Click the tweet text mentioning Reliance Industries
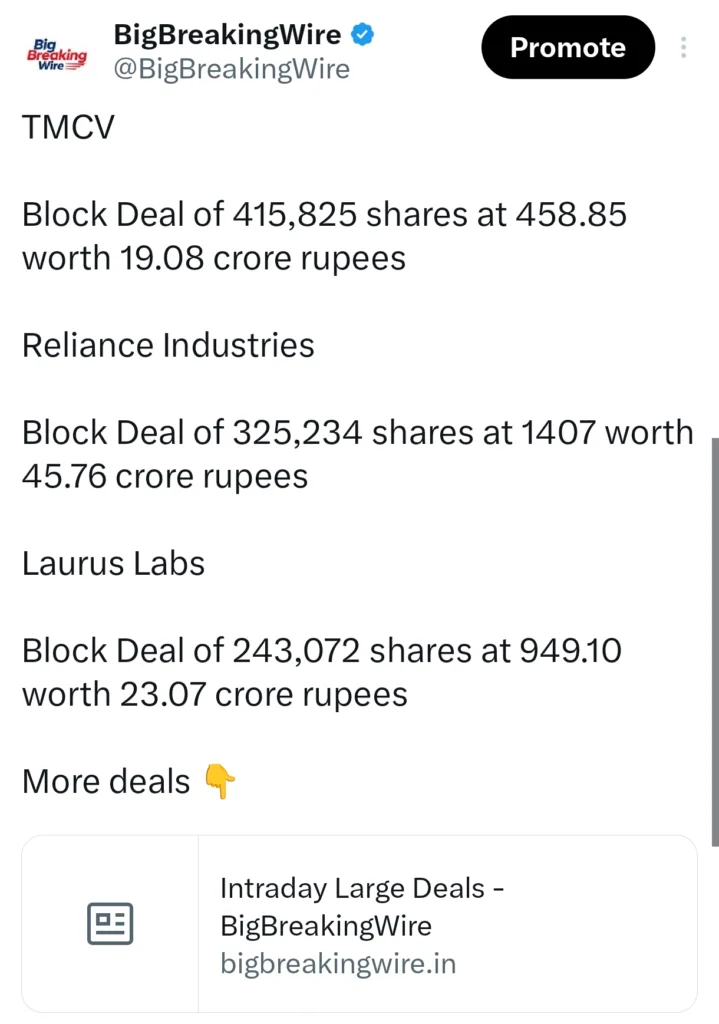 pos(168,345)
